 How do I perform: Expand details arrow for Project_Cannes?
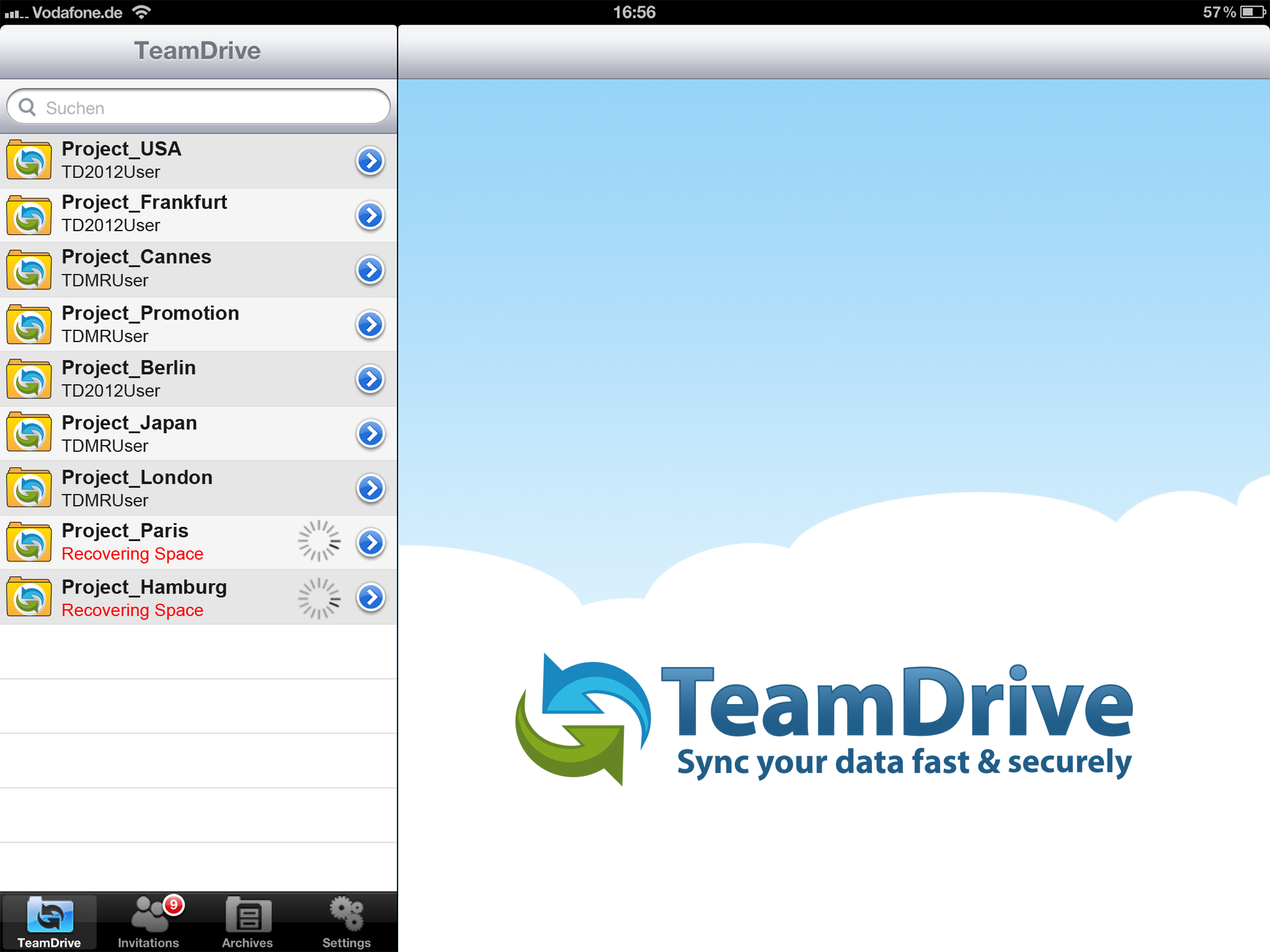pos(370,270)
